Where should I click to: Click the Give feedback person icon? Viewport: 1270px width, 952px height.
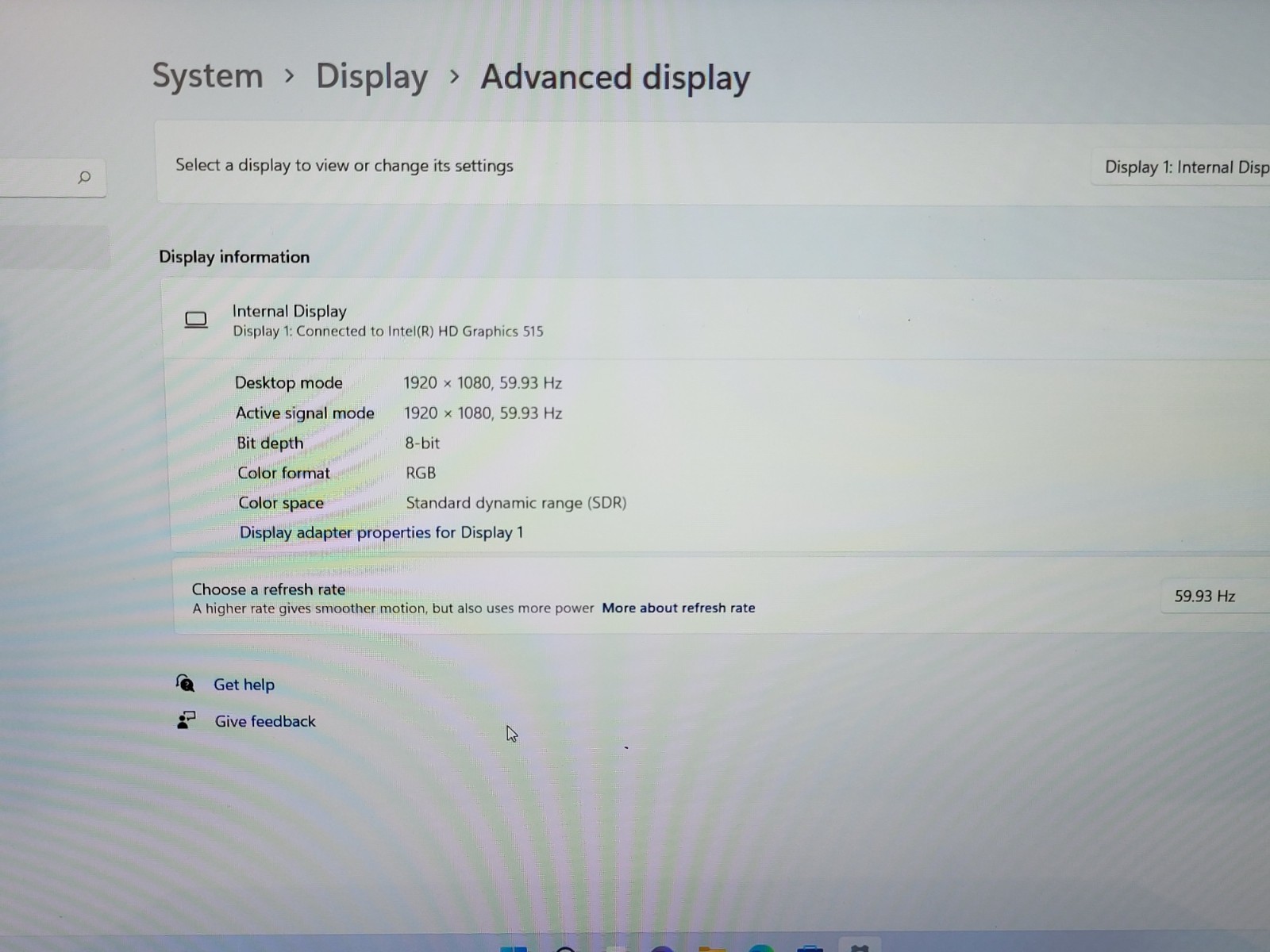(186, 720)
